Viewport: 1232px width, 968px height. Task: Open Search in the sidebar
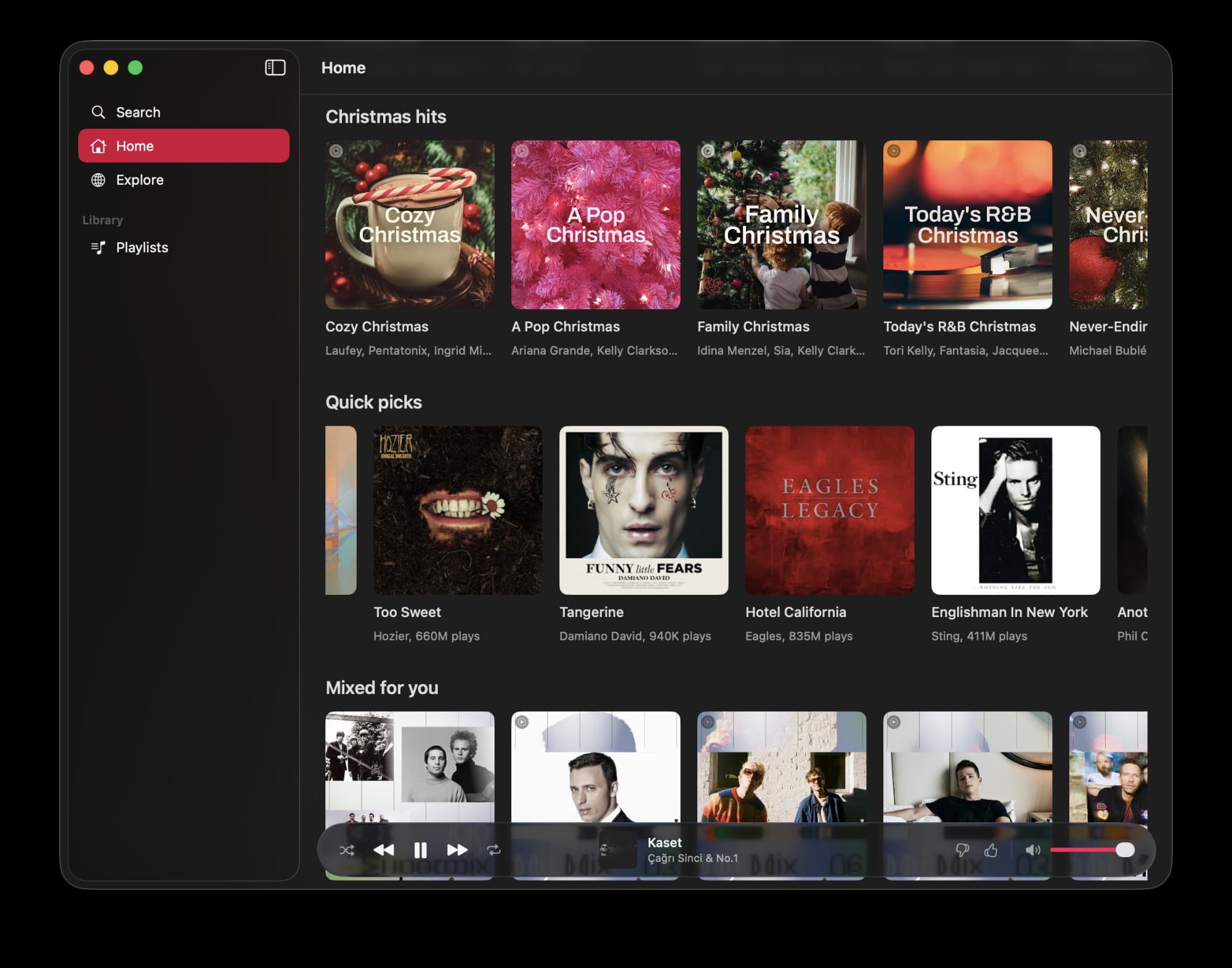pyautogui.click(x=138, y=112)
